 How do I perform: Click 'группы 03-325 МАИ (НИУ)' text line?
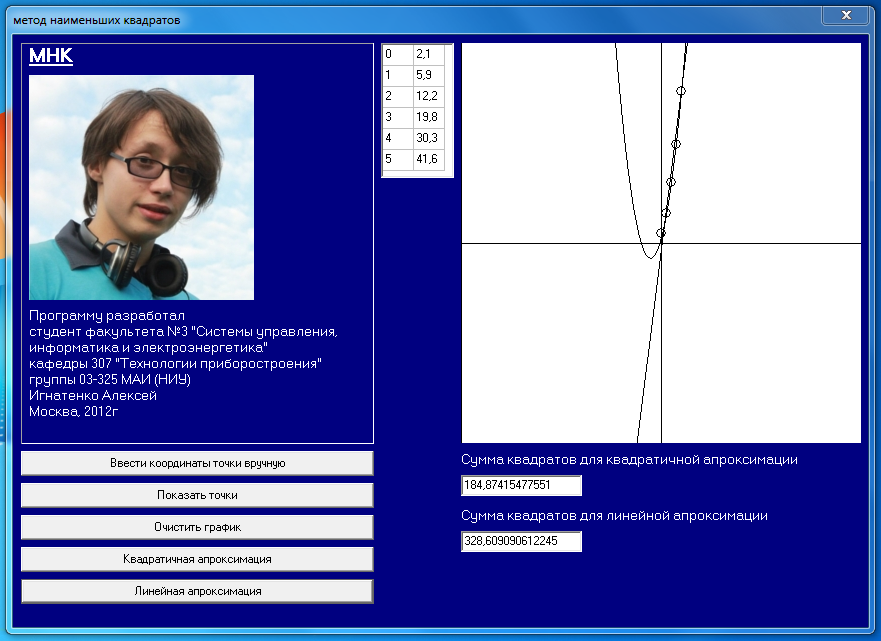tap(110, 380)
